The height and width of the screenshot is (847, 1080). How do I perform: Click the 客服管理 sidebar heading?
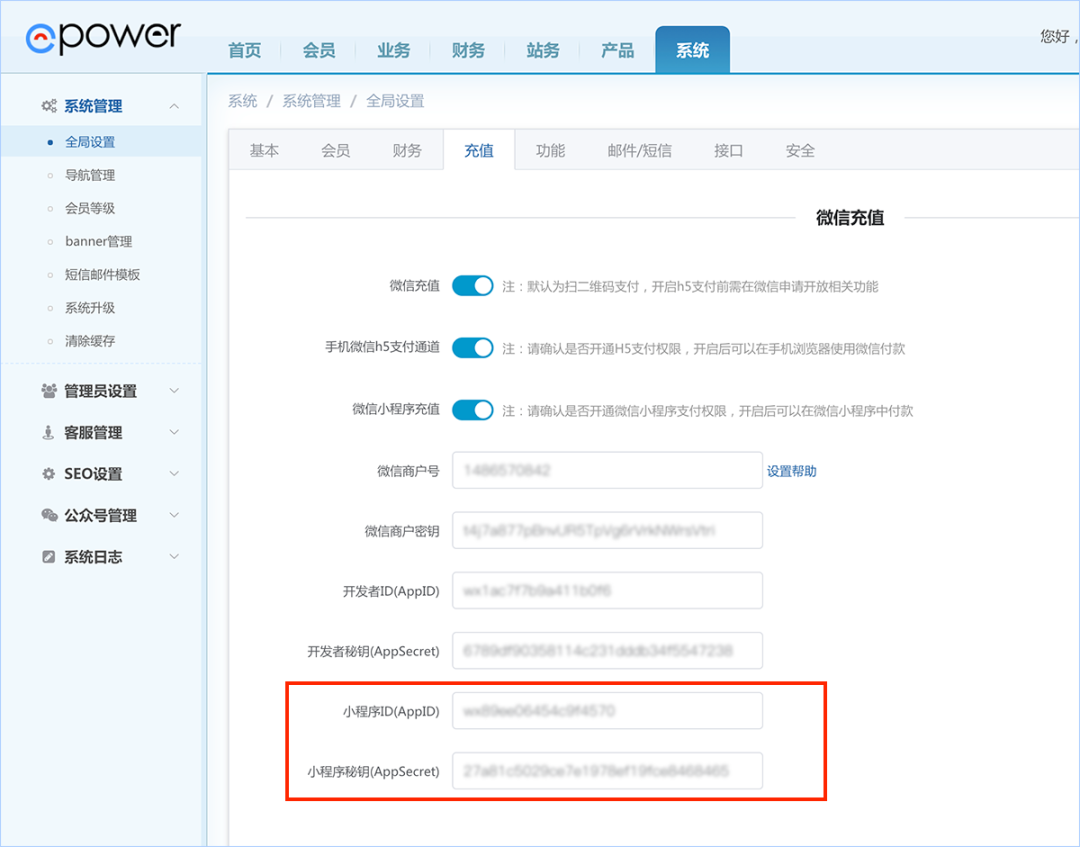point(93,432)
